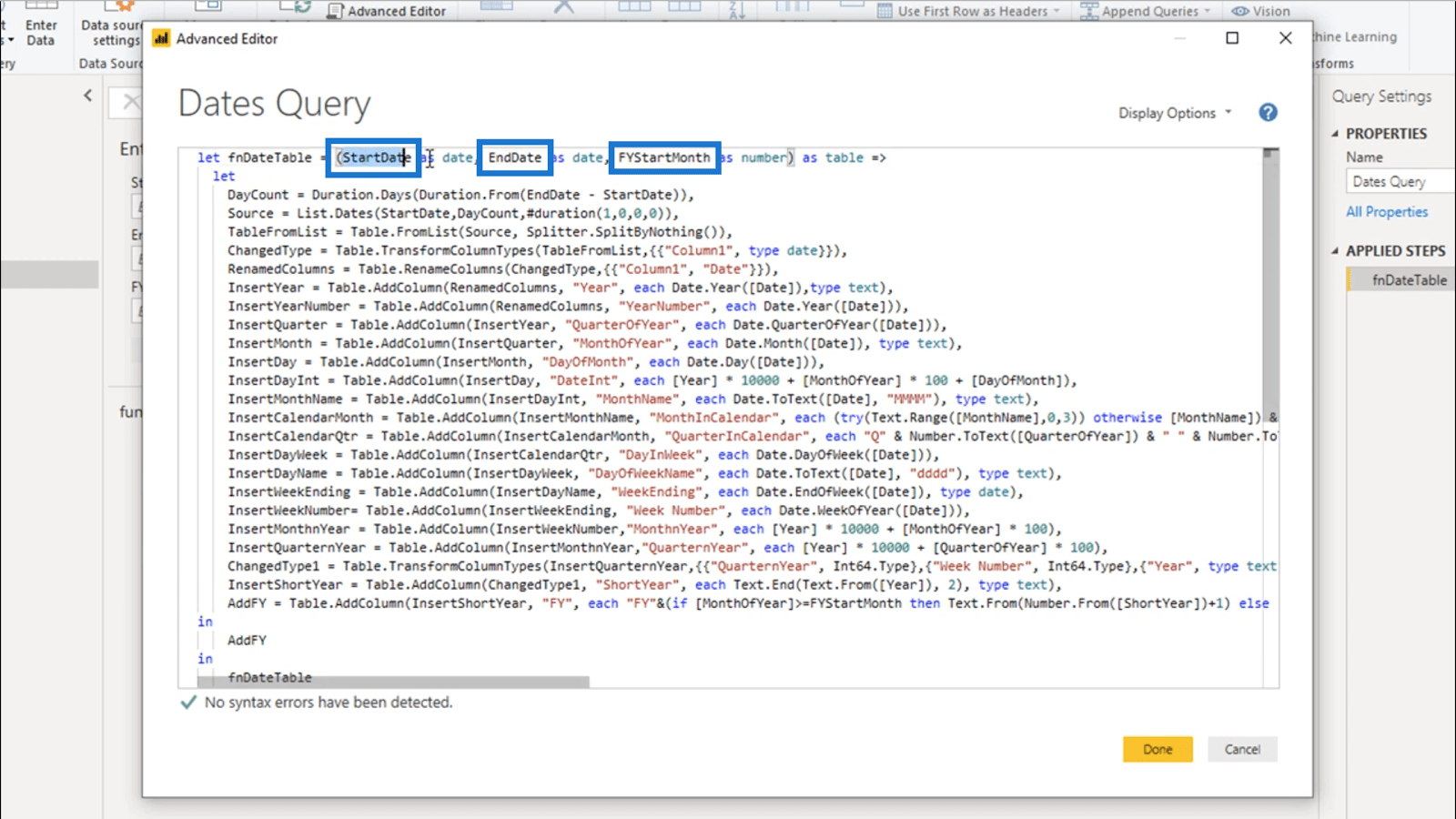Click the ChangedType code line

coord(537,250)
